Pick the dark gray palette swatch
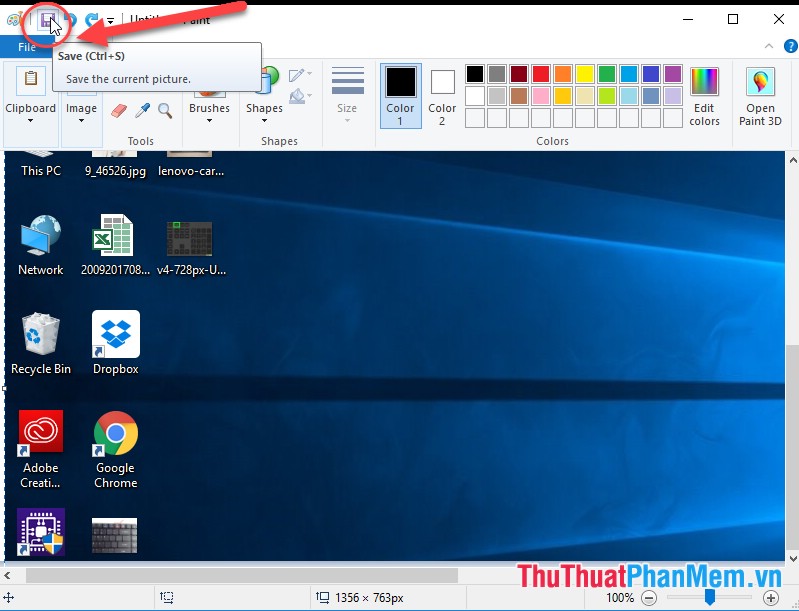 click(x=497, y=74)
